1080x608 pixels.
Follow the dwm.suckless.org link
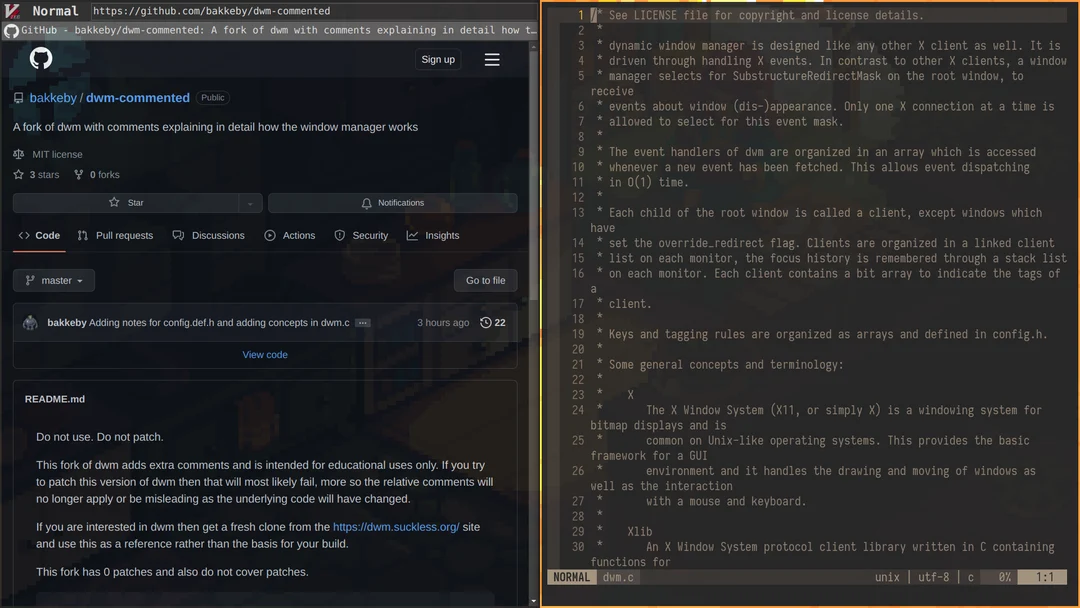[x=394, y=526]
